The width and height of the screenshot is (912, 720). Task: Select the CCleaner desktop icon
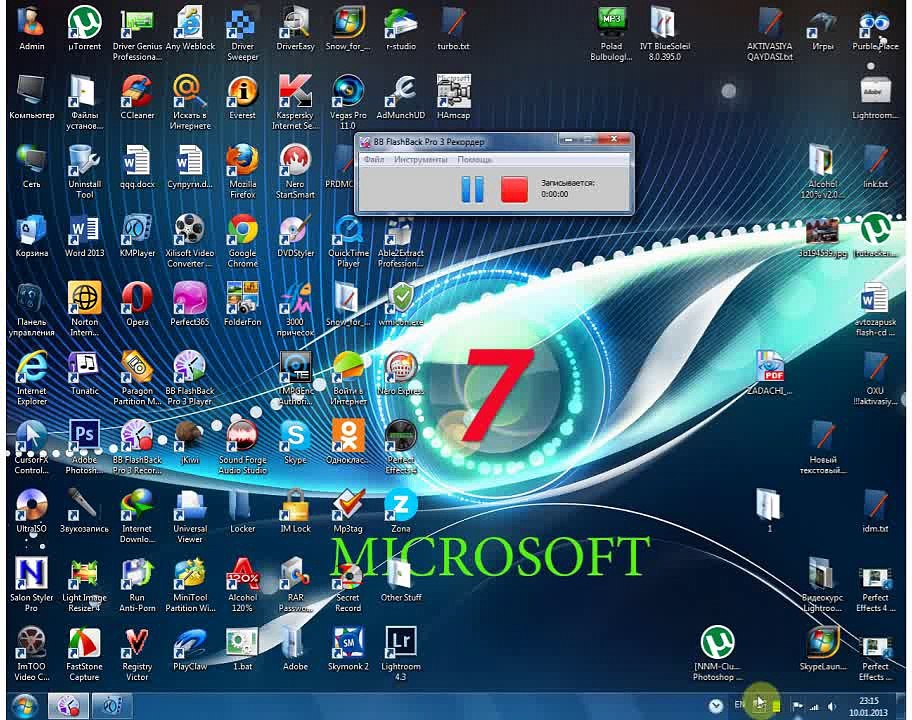tap(137, 97)
